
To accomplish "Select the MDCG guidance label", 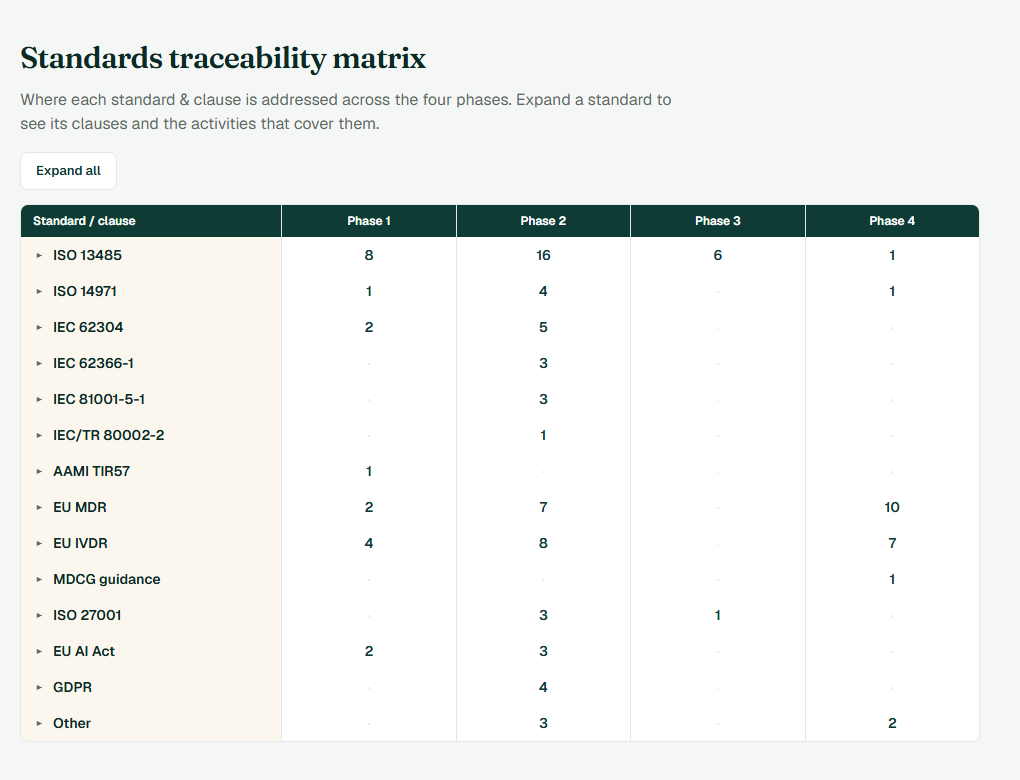I will (x=107, y=579).
